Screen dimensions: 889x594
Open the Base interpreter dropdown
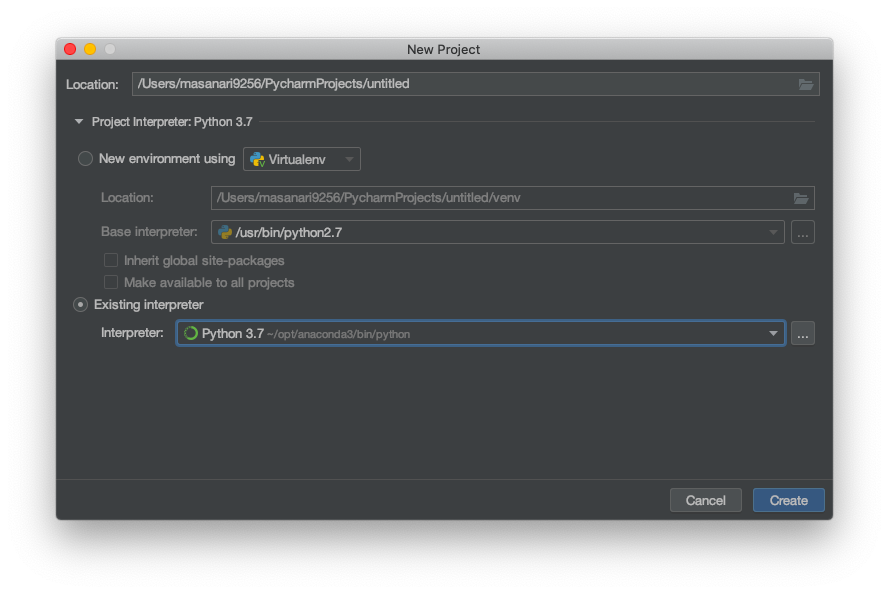[497, 232]
